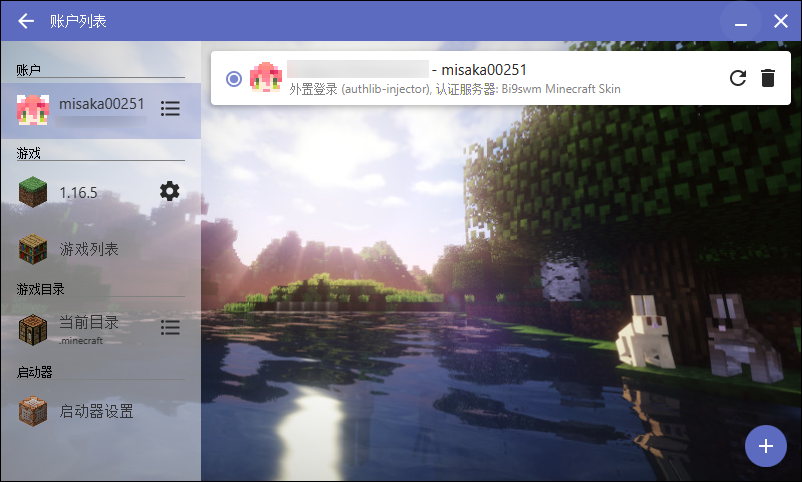This screenshot has height=482, width=802.
Task: Click the avatar in the account card
Action: click(x=265, y=77)
